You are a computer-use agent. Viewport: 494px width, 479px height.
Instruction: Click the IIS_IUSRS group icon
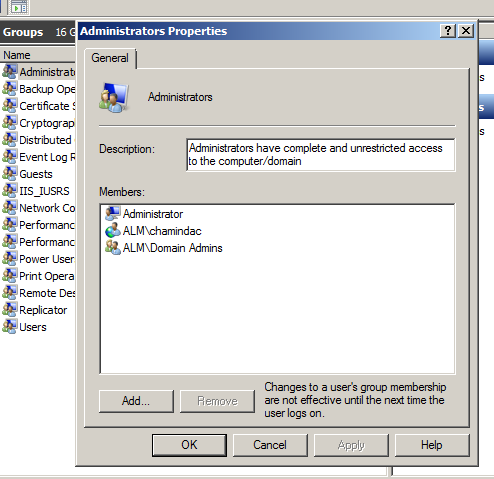9,191
